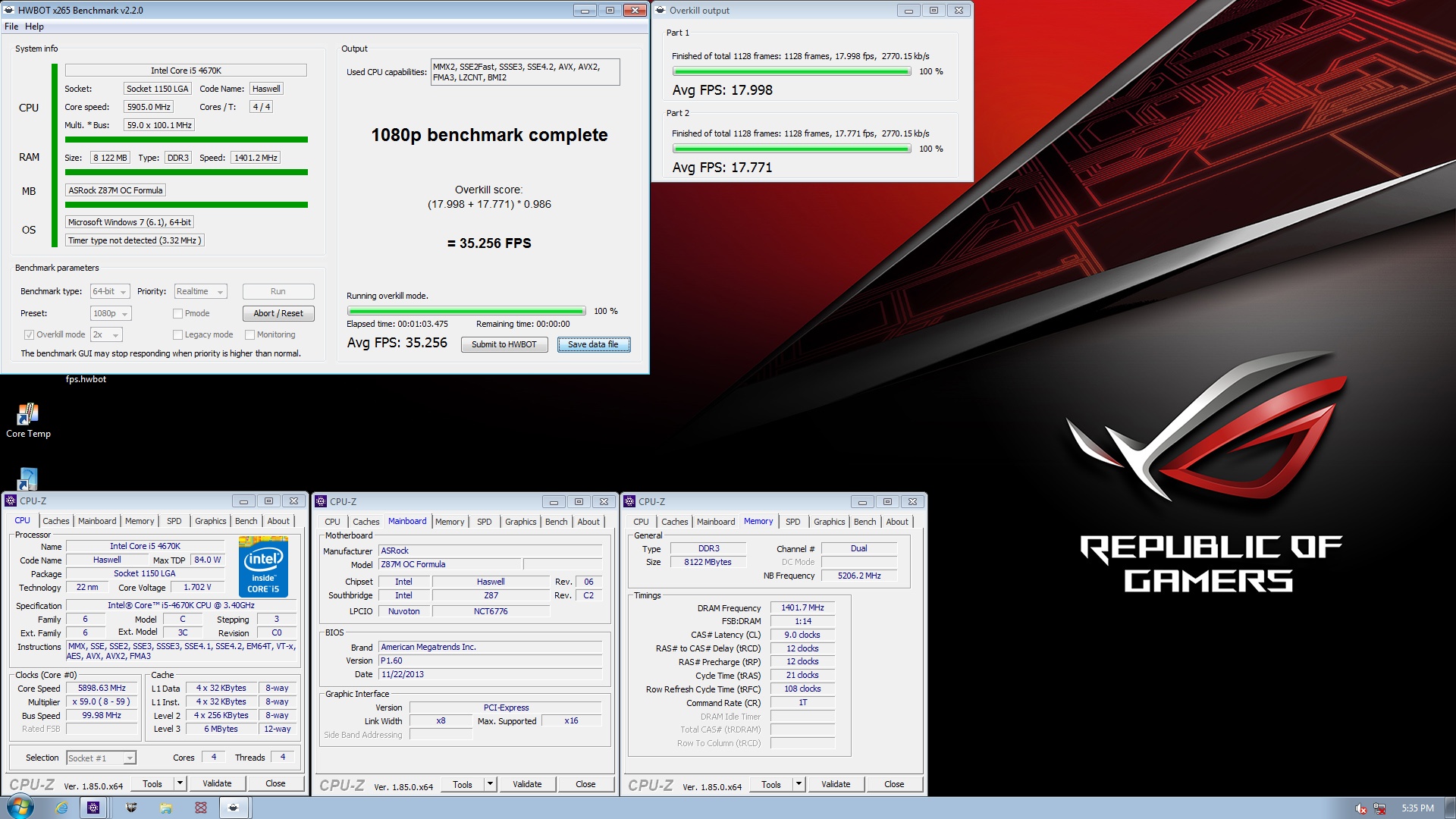1456x819 pixels.
Task: Click Close in the CPU-Z Memory window
Action: (894, 784)
